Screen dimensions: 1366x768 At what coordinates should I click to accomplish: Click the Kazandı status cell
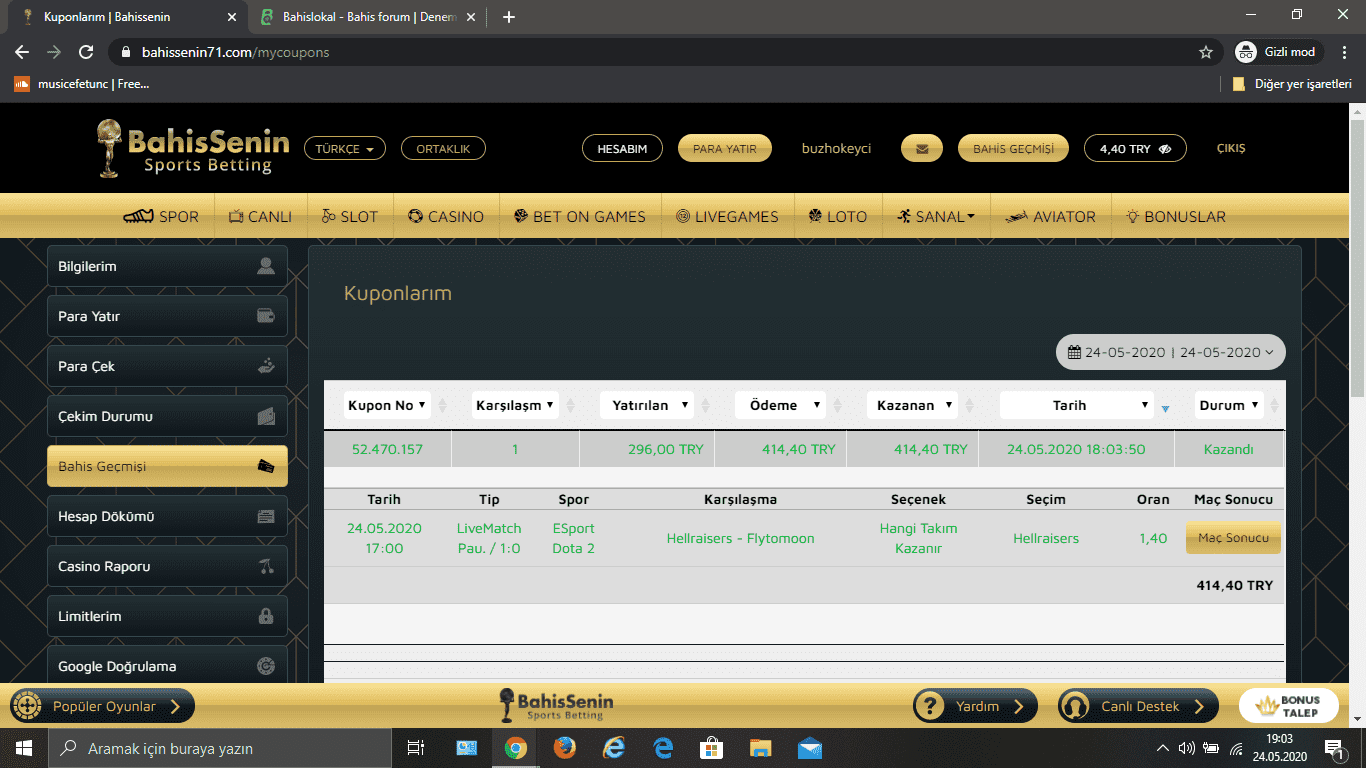coord(1229,449)
